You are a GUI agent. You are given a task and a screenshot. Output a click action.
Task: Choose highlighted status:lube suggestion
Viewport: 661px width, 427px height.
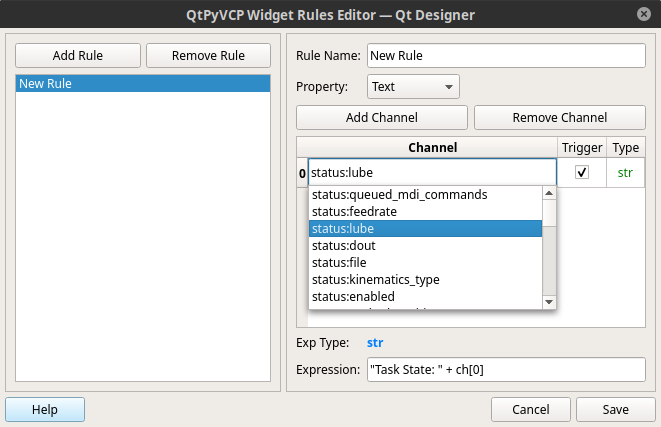425,228
